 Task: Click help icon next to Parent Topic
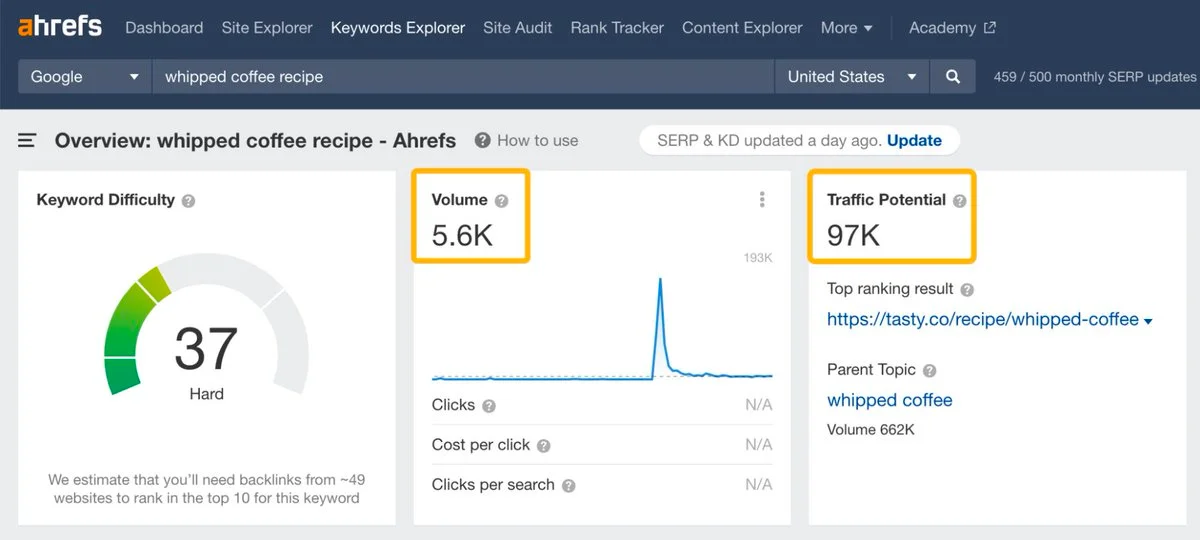coord(930,371)
